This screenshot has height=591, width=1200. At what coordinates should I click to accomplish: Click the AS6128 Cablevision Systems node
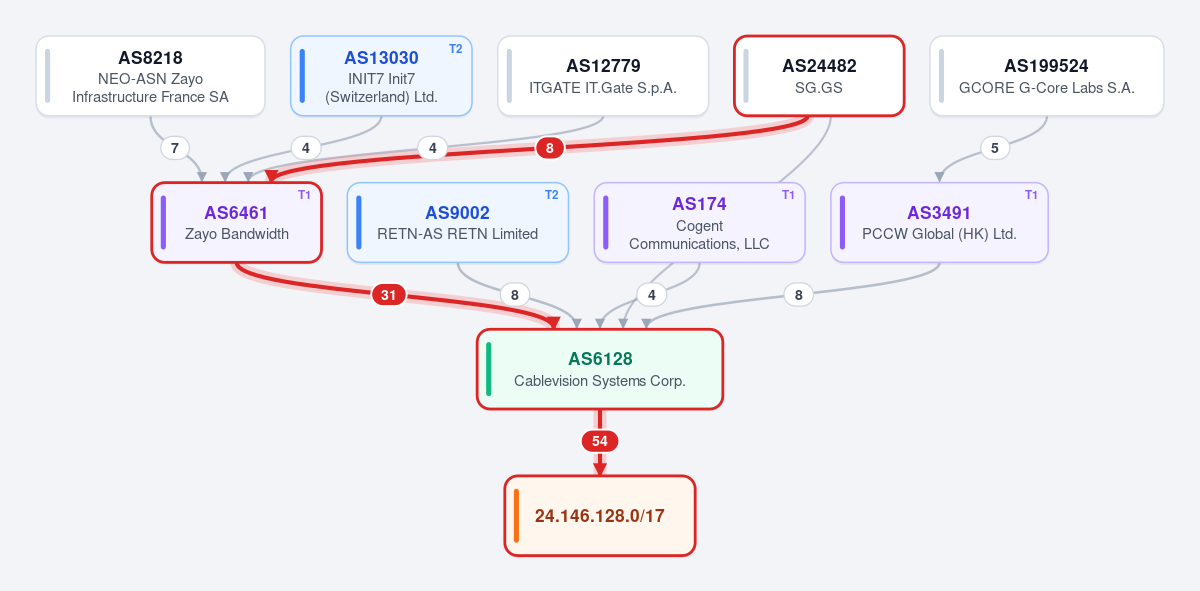click(x=600, y=369)
